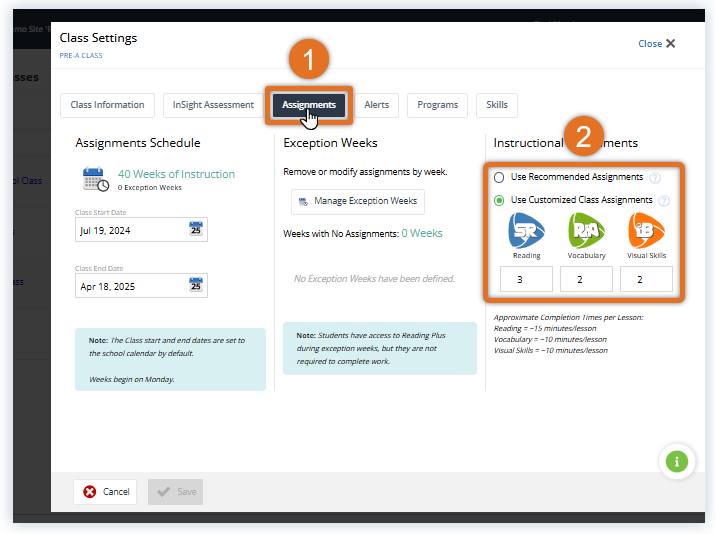Open the Class Start Date calendar picker
This screenshot has height=534, width=716.
tap(196, 228)
